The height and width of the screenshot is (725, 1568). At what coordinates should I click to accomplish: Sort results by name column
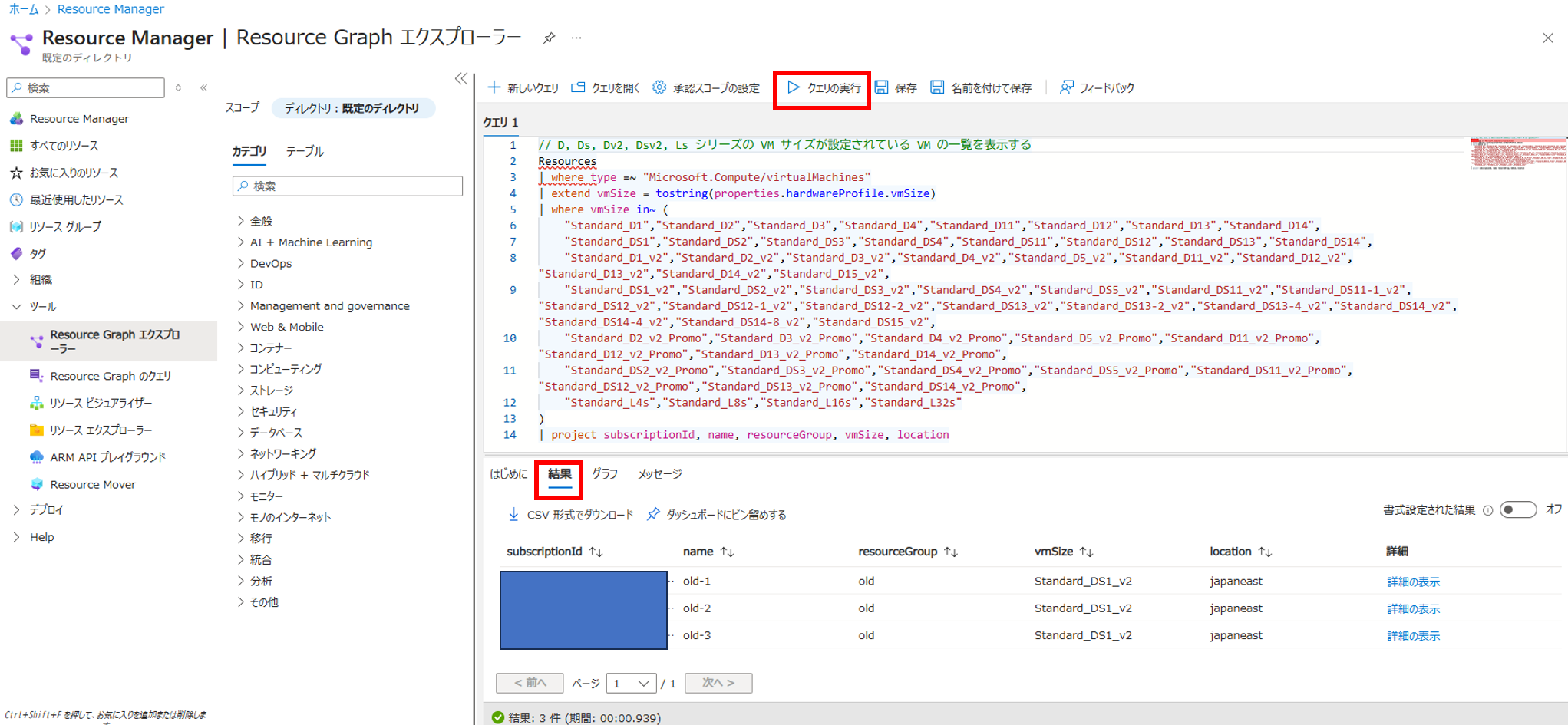click(x=727, y=552)
